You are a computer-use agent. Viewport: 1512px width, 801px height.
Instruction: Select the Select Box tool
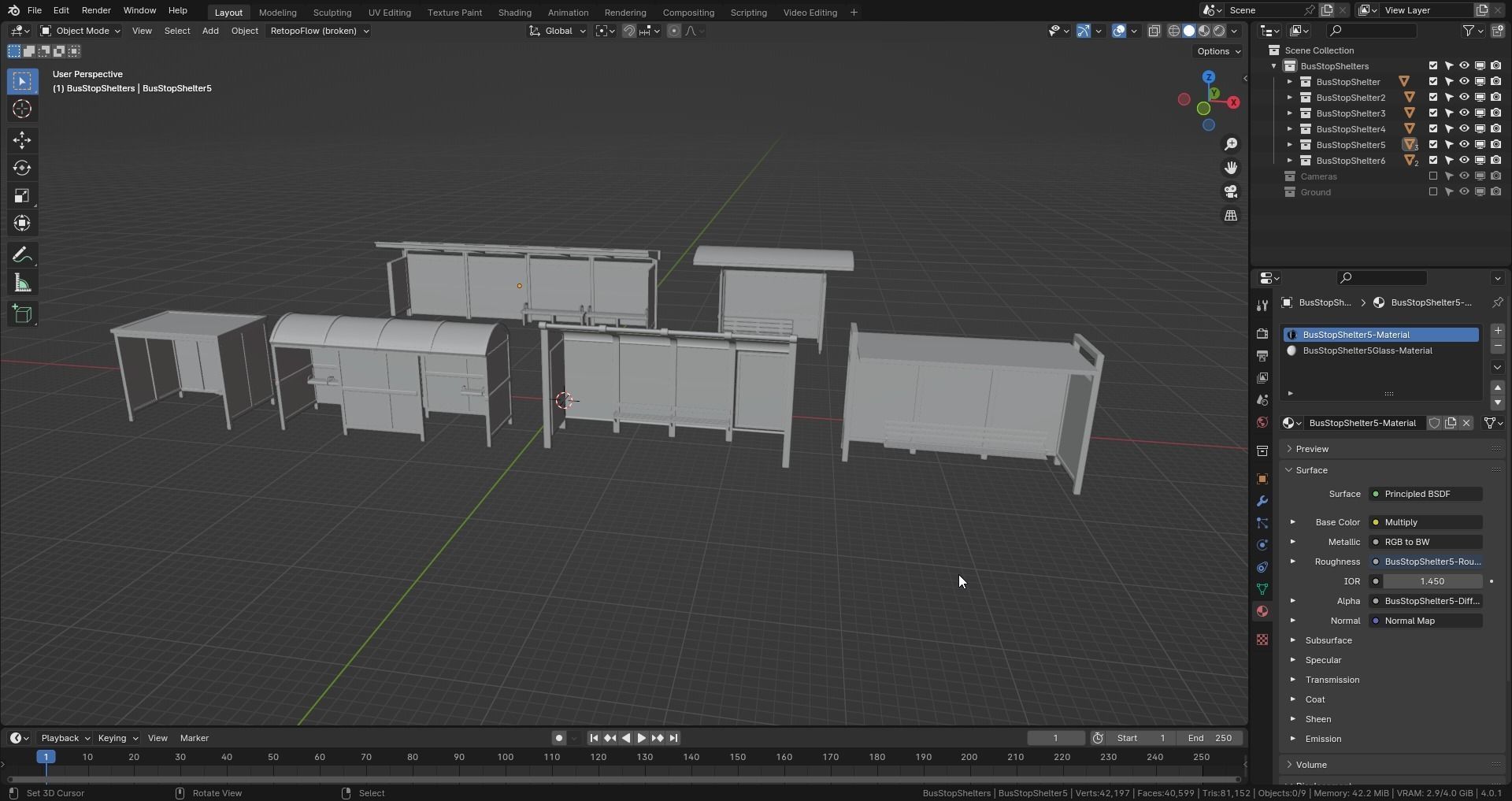[22, 81]
